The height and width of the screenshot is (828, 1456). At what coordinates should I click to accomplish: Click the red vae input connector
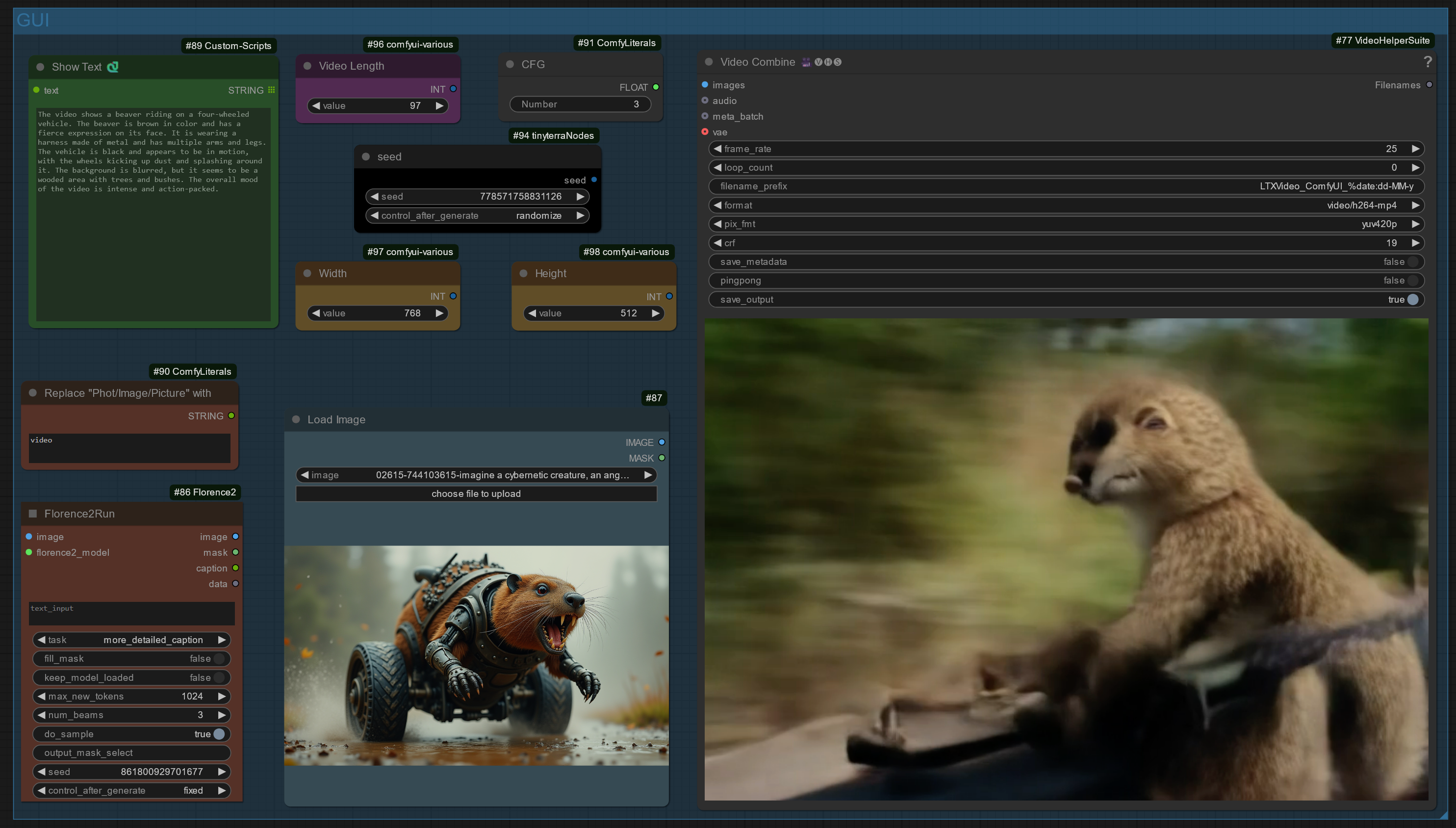(705, 132)
